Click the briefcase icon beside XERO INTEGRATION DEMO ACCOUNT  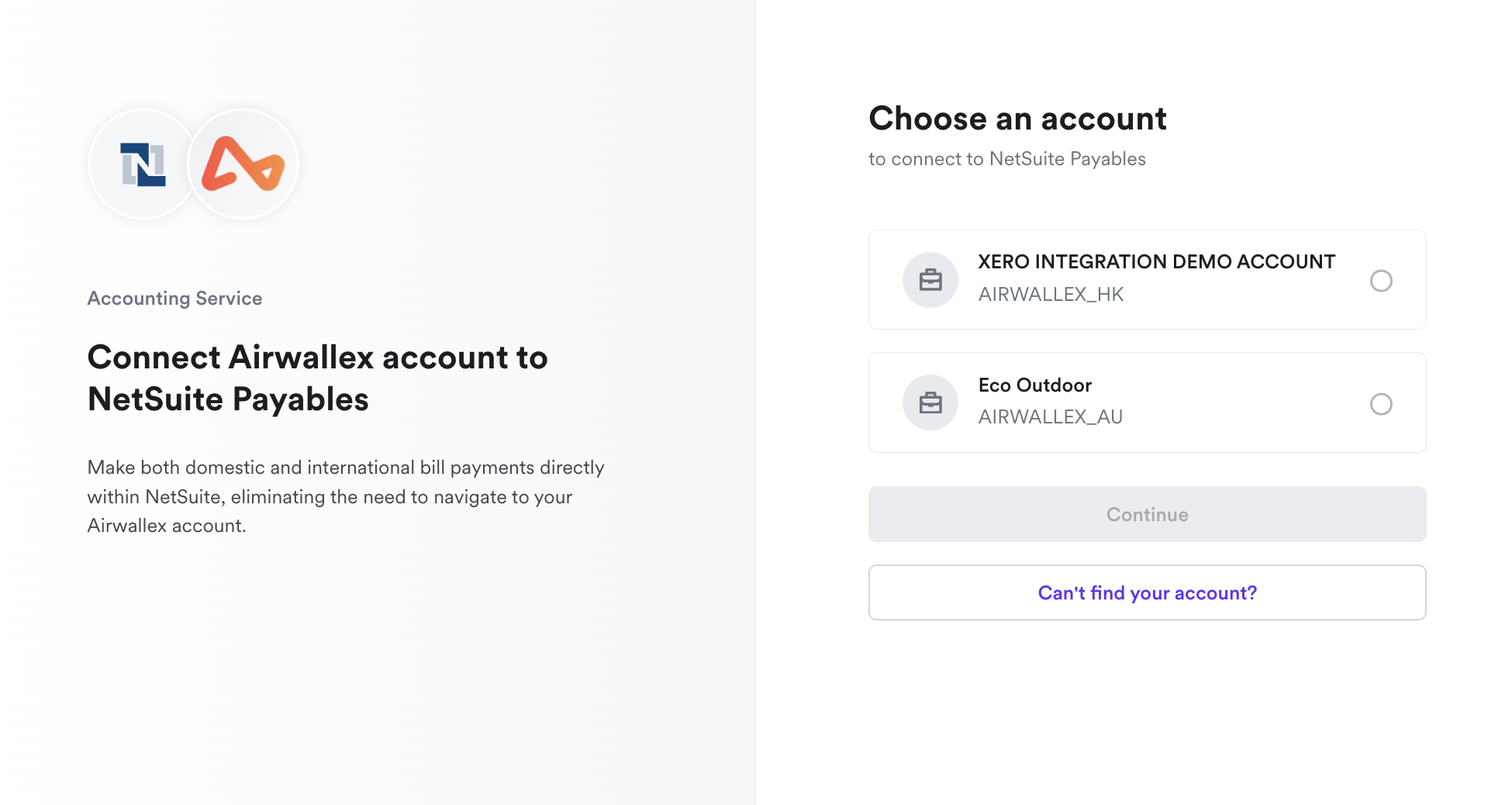[930, 279]
